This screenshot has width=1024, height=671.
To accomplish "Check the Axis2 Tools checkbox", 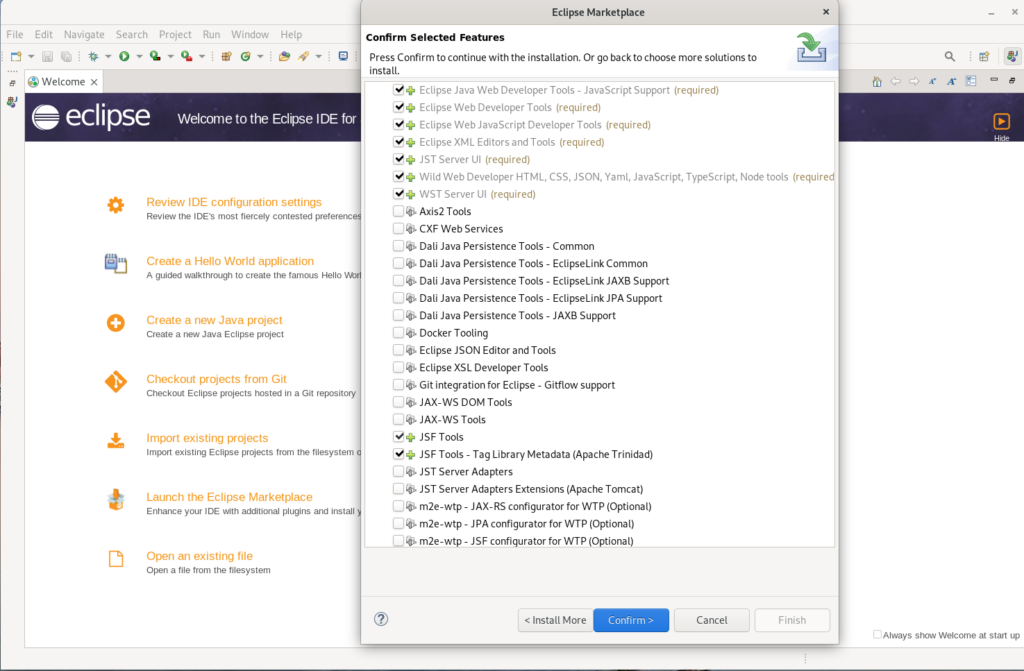I will point(398,211).
